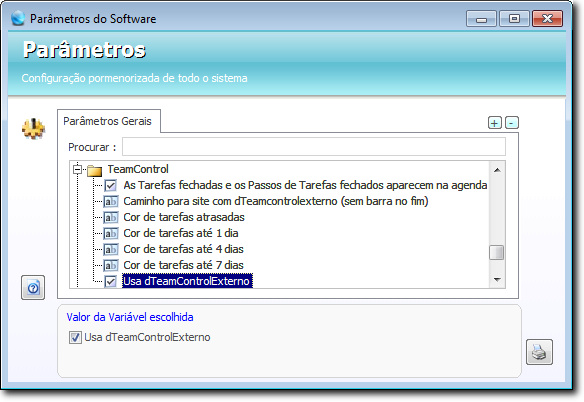Click the ab icon beside Cor de tarefas atrasadas
This screenshot has height=402, width=584.
click(x=111, y=217)
